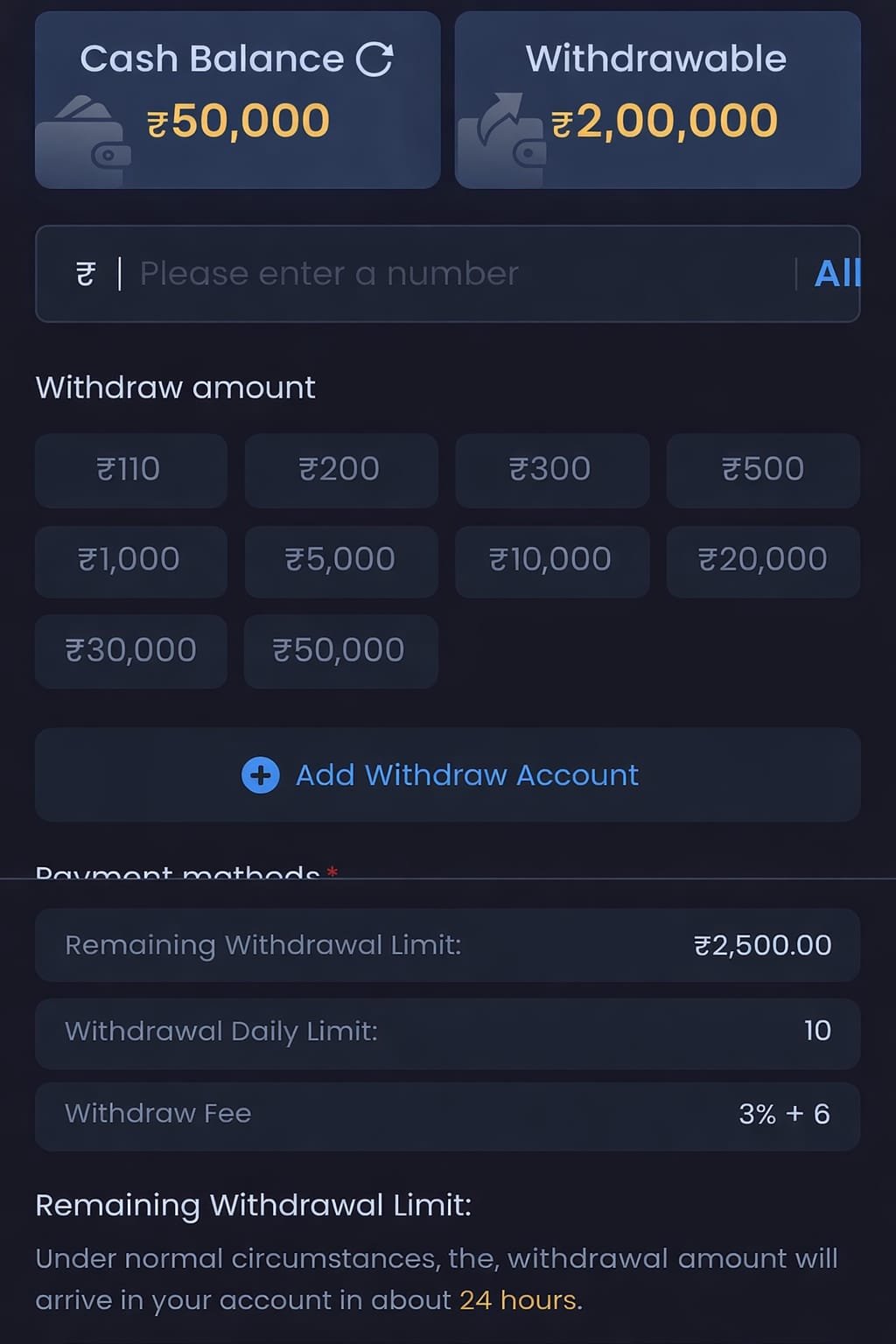This screenshot has height=1344, width=896.
Task: Select the ₹200 withdraw amount chip
Action: (x=340, y=470)
